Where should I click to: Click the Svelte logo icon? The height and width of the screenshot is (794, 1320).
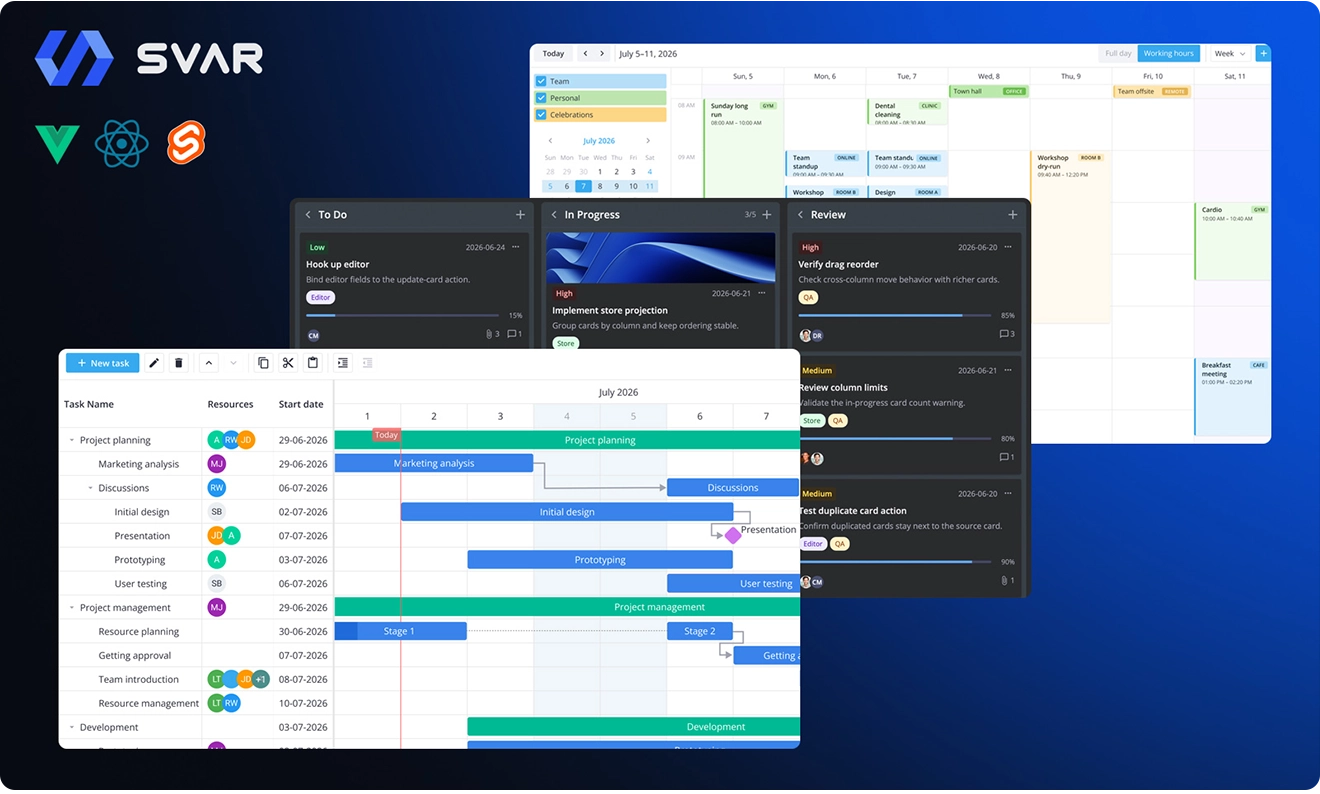(x=186, y=143)
